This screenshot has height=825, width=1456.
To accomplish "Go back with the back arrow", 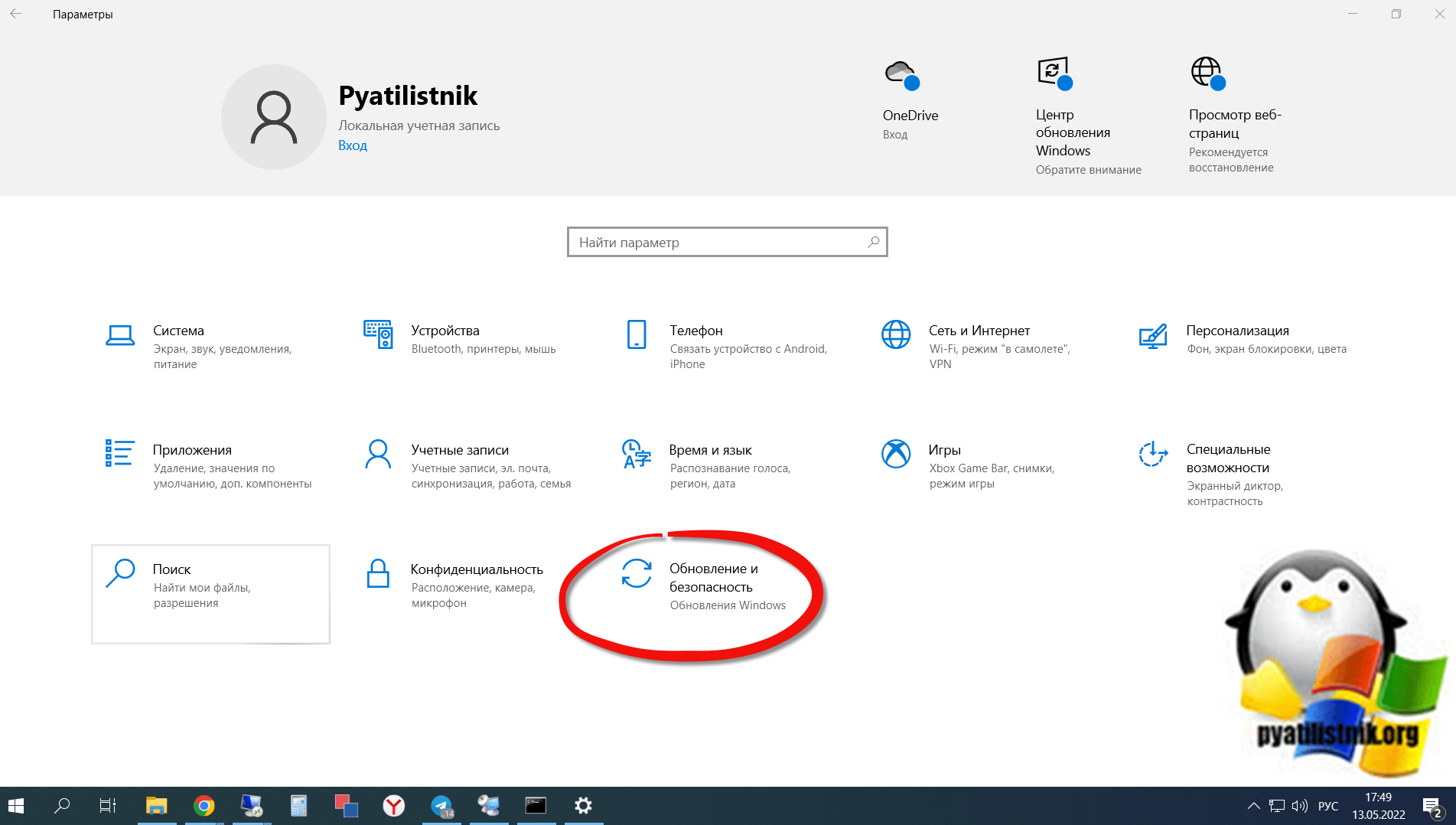I will point(15,14).
